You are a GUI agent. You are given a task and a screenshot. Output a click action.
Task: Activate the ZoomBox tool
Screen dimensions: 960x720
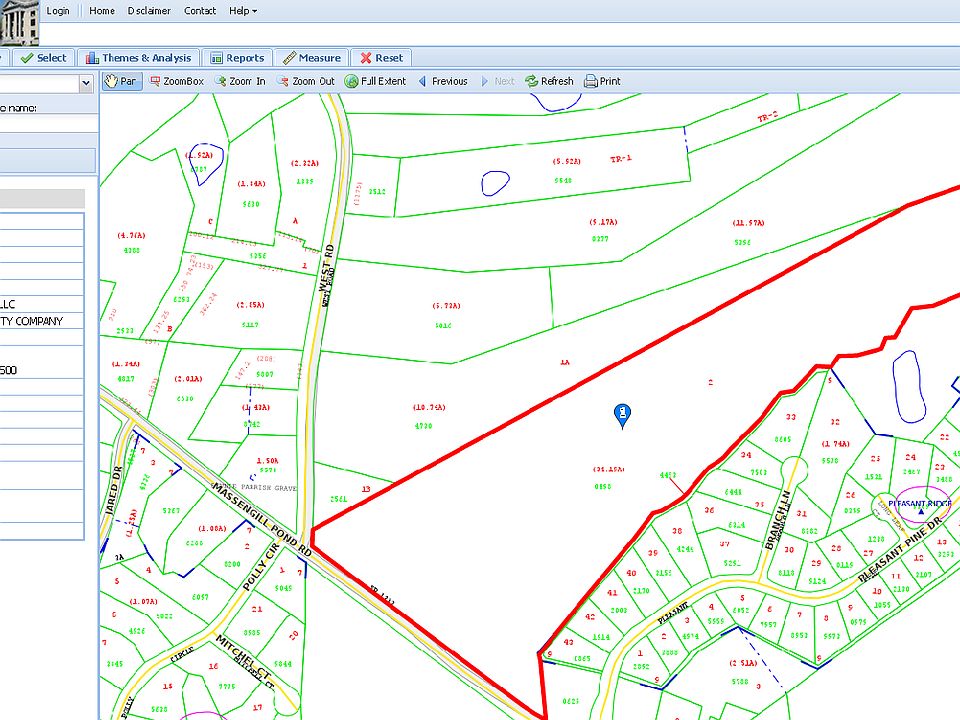(x=177, y=81)
